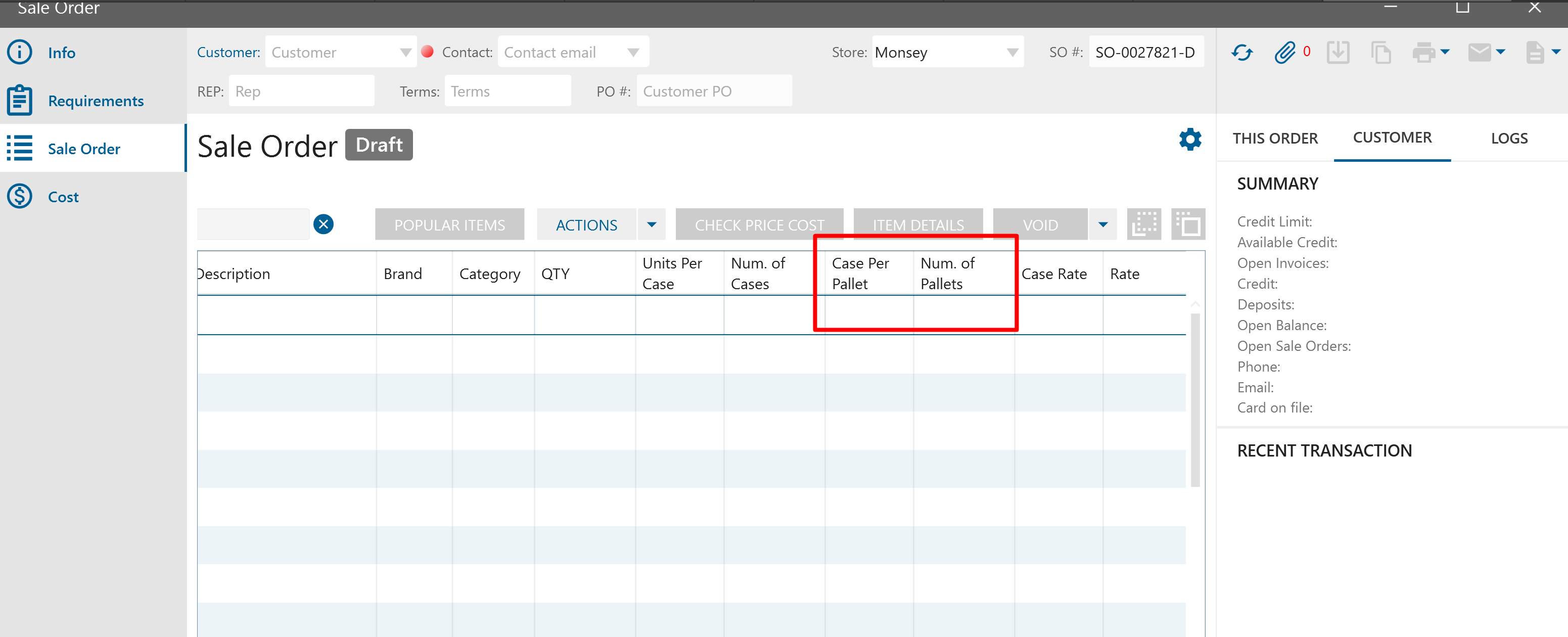Open the blue gear settings icon

click(x=1189, y=140)
